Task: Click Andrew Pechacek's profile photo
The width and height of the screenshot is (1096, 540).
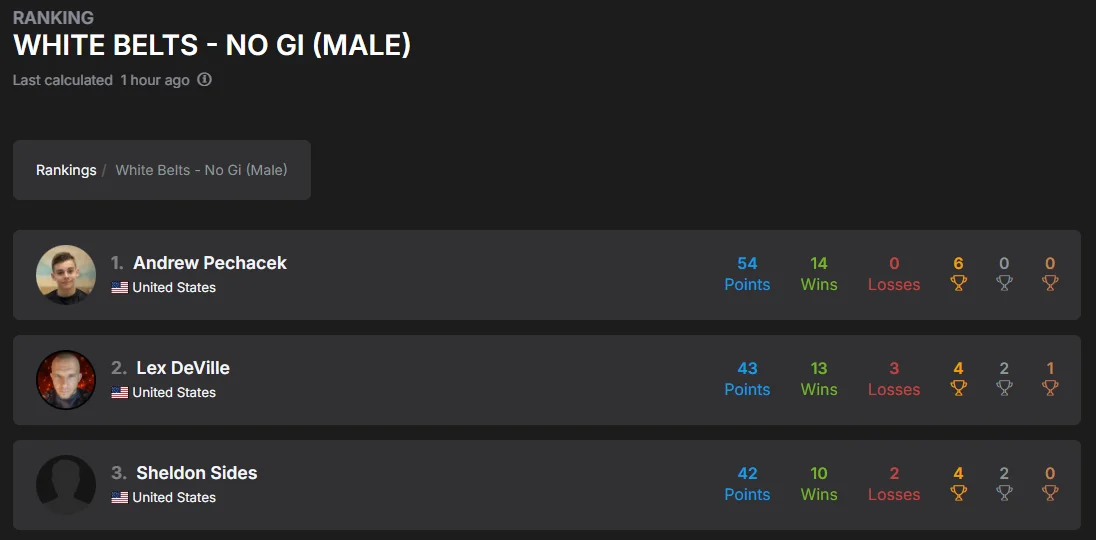Action: (x=66, y=275)
